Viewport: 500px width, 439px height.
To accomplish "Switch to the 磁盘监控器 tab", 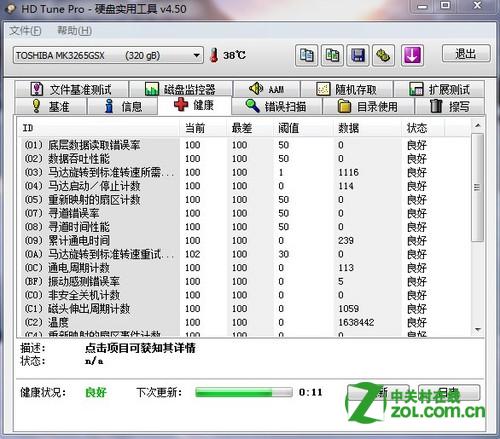I will [x=181, y=89].
